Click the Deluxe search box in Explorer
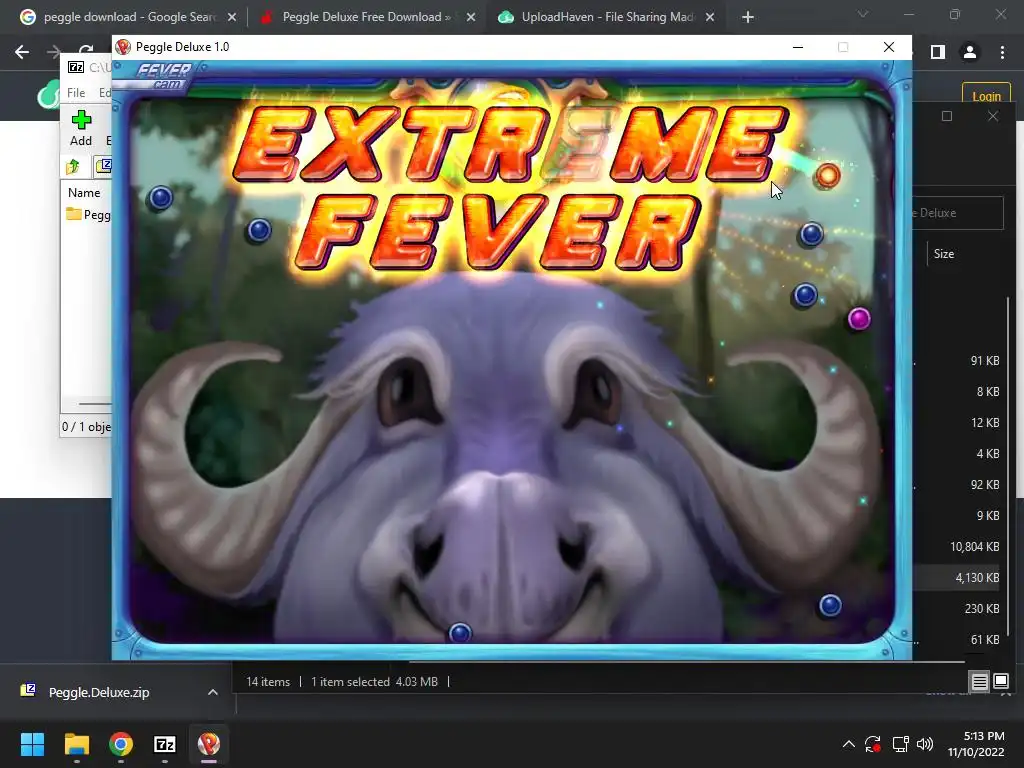 pos(957,213)
